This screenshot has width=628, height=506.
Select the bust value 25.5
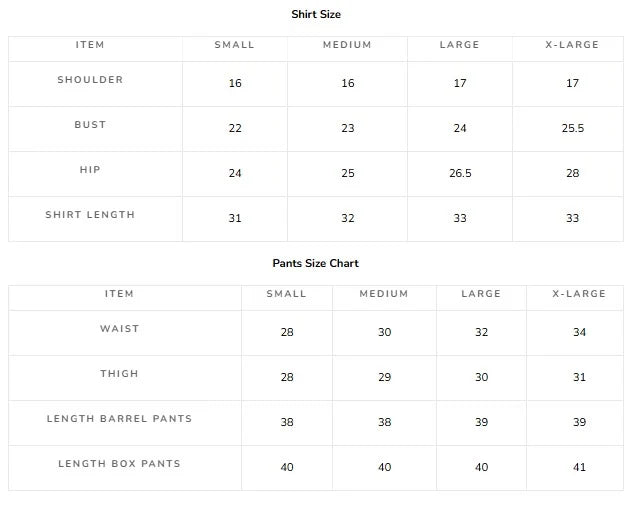coord(573,128)
